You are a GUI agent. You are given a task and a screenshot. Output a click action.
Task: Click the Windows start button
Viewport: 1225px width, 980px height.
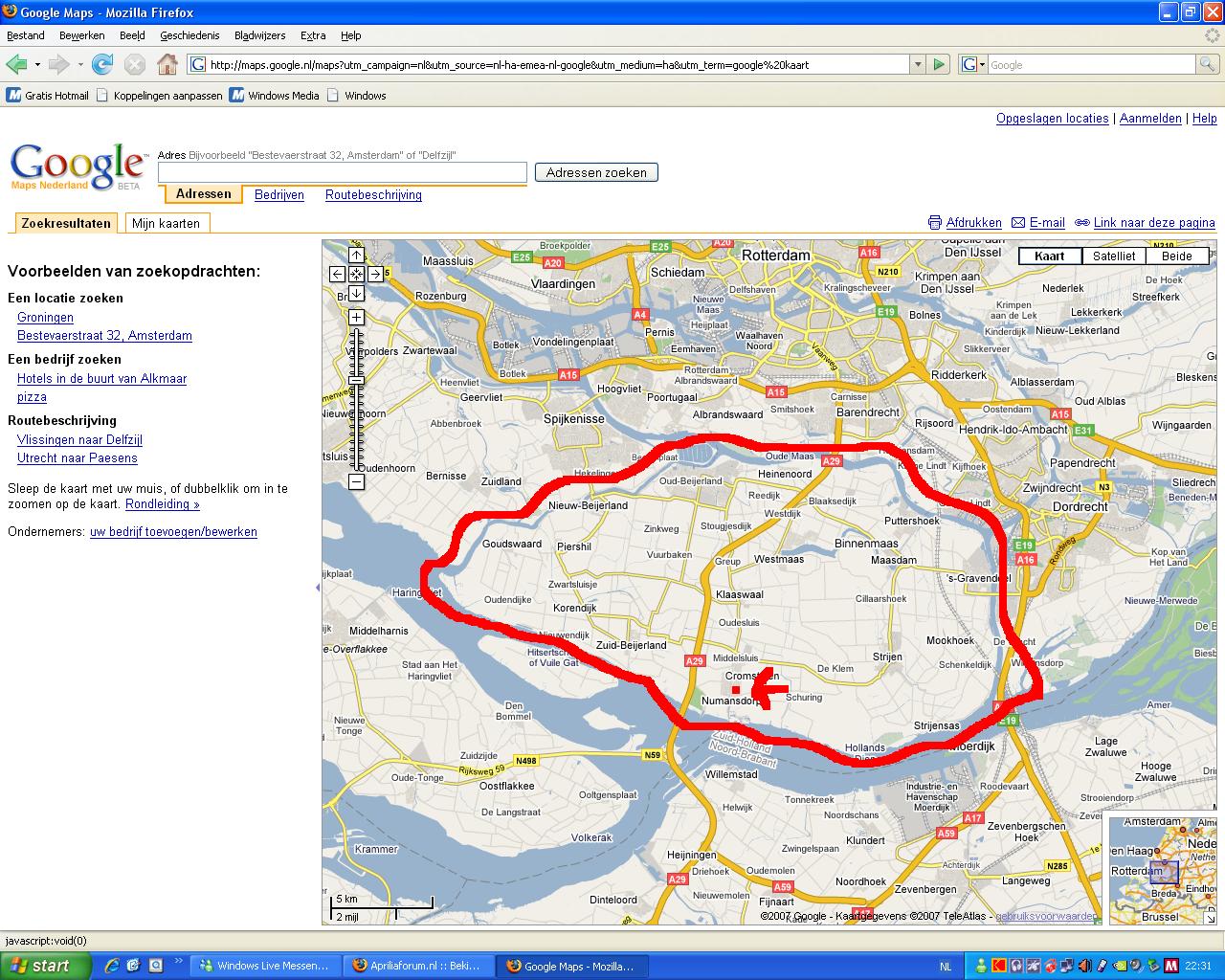(x=46, y=966)
